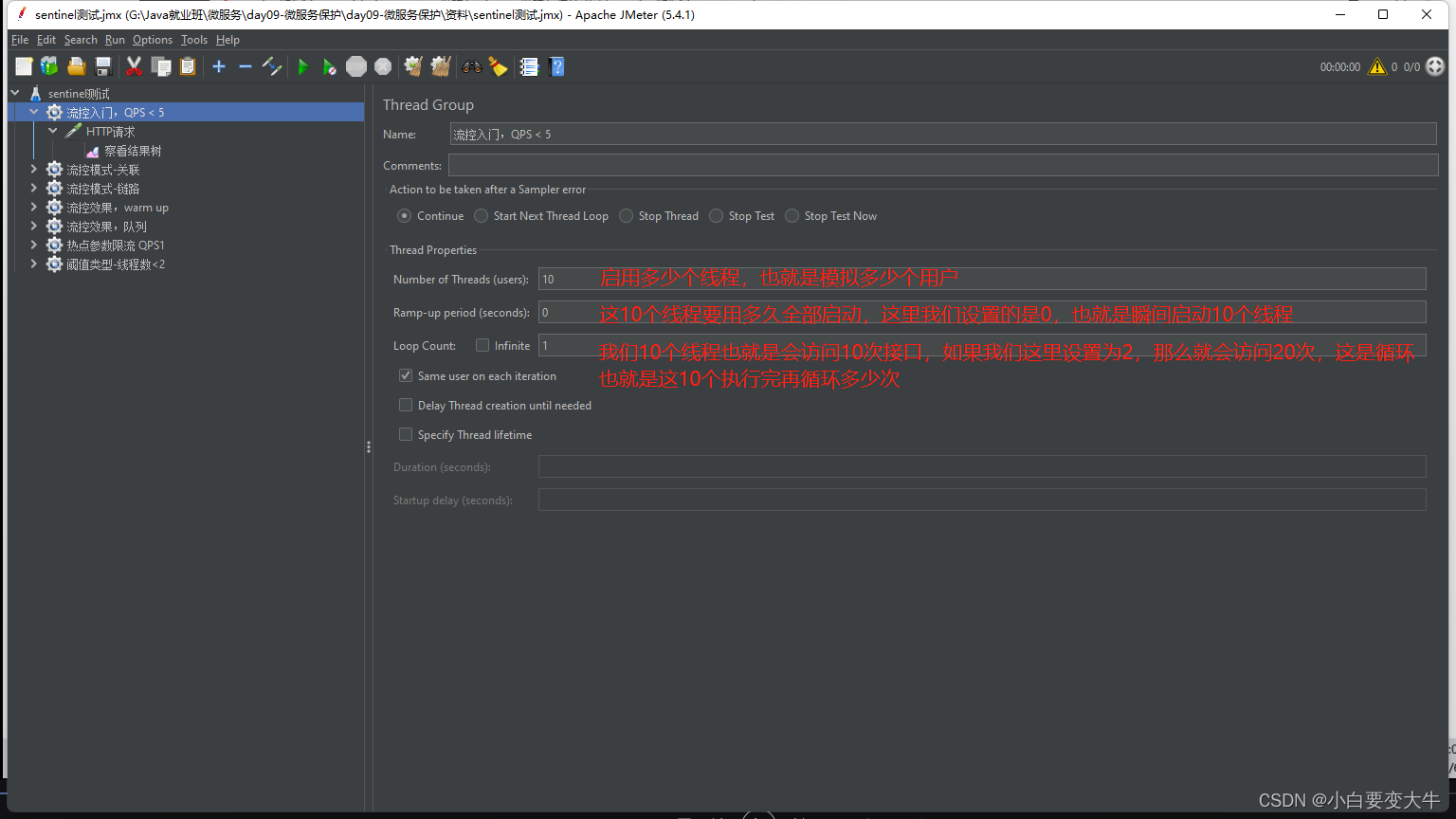Enable Specify Thread lifetime checkbox
Image resolution: width=1456 pixels, height=819 pixels.
click(x=406, y=434)
